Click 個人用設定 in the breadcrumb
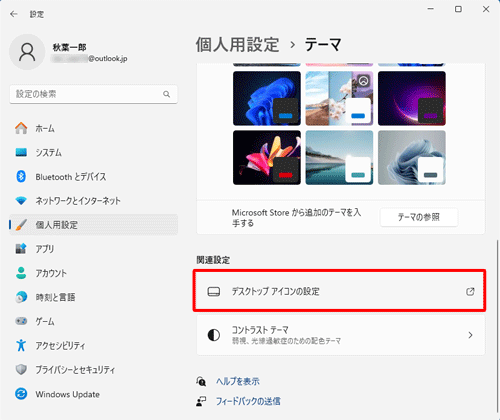500x420 pixels. 237,45
